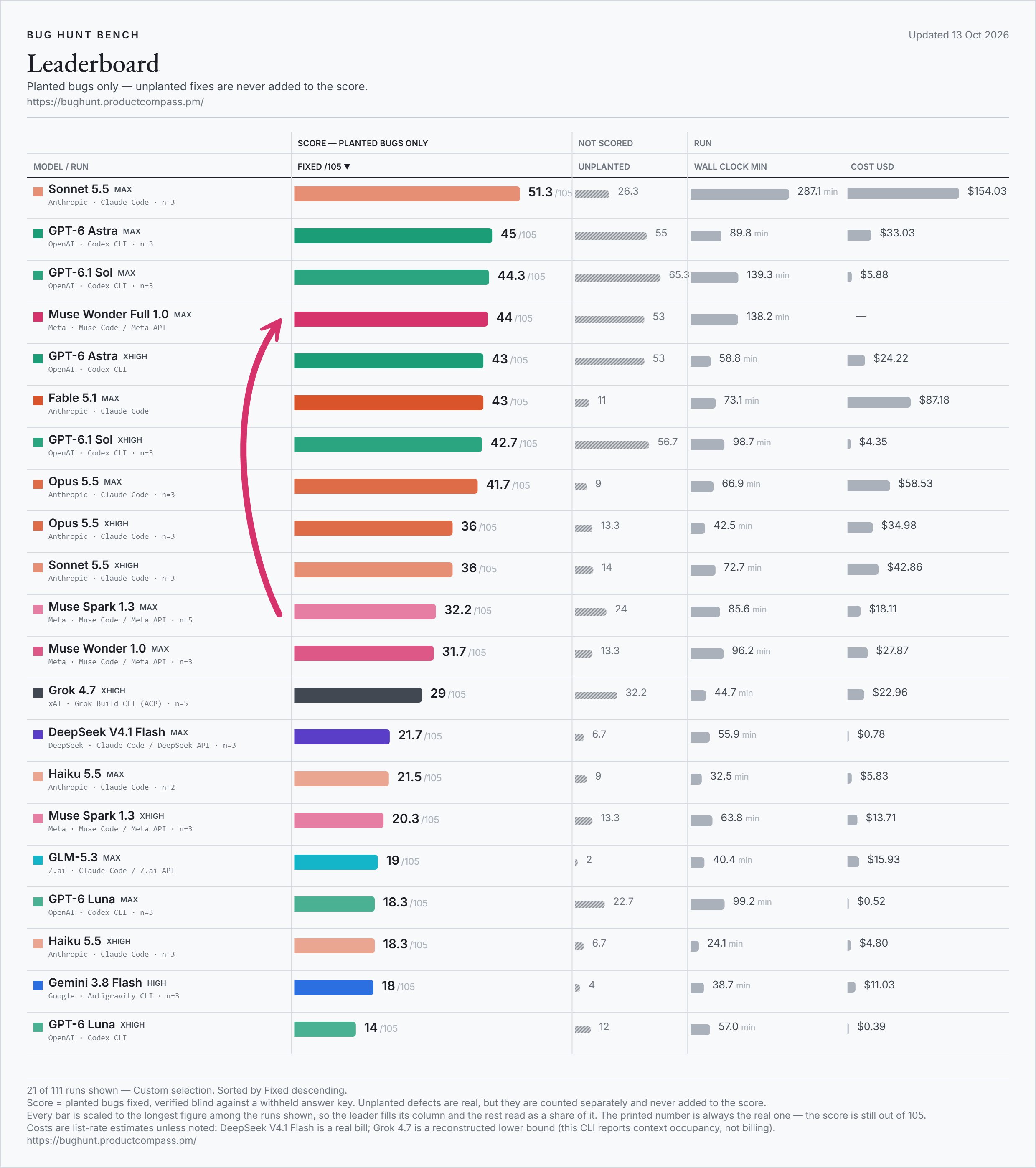1036x1168 pixels.
Task: Click the $0.78 cost for DeepSeek V4.1 Flash
Action: (x=871, y=734)
